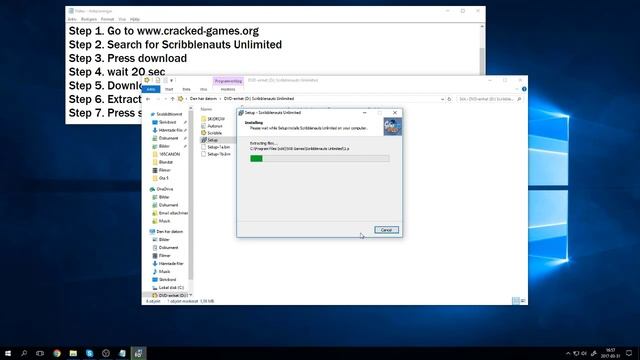Sort files by the Namn column header
The image size is (640, 360).
[x=206, y=109]
